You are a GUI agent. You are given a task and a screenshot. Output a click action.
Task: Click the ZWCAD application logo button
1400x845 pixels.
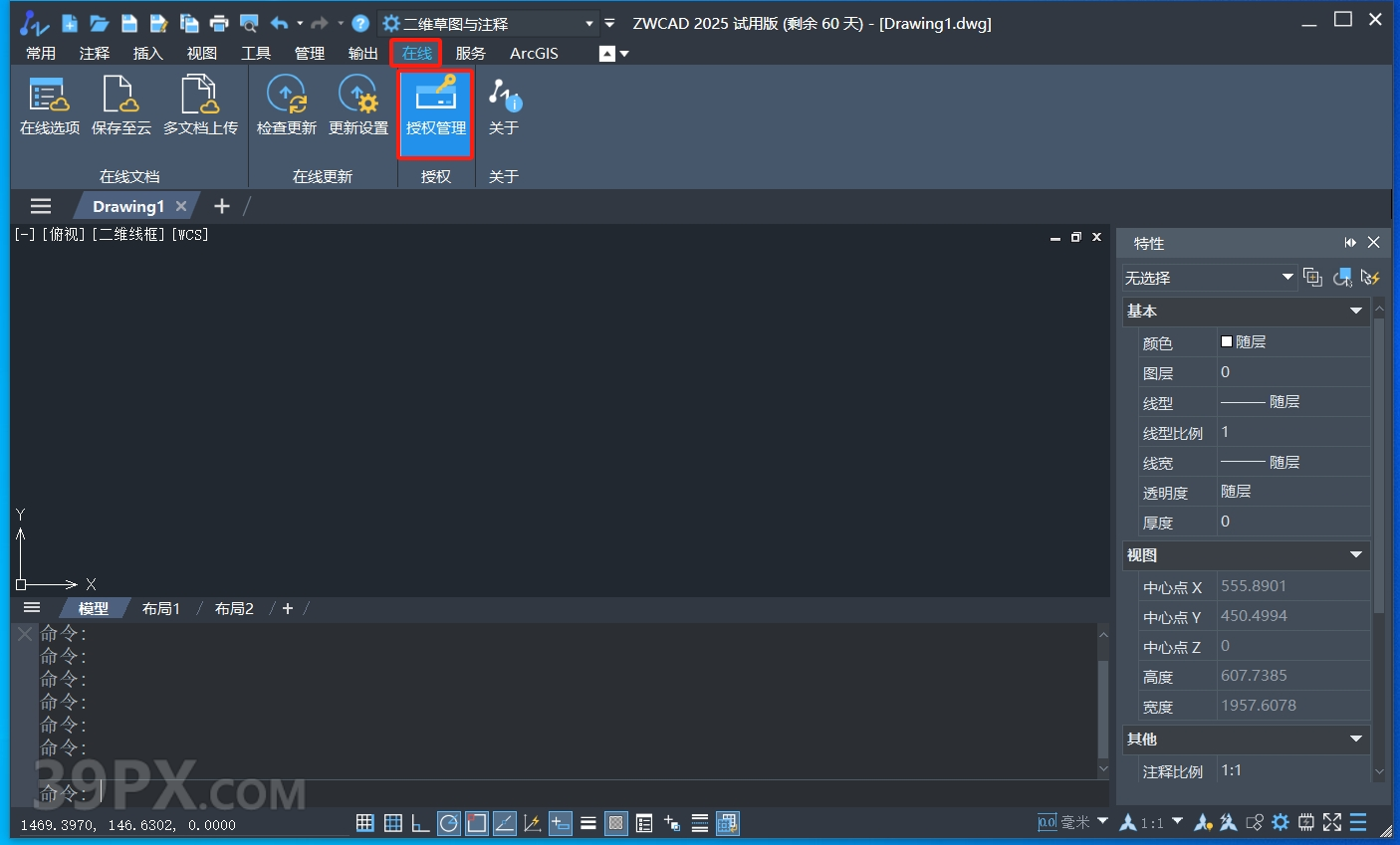34,23
